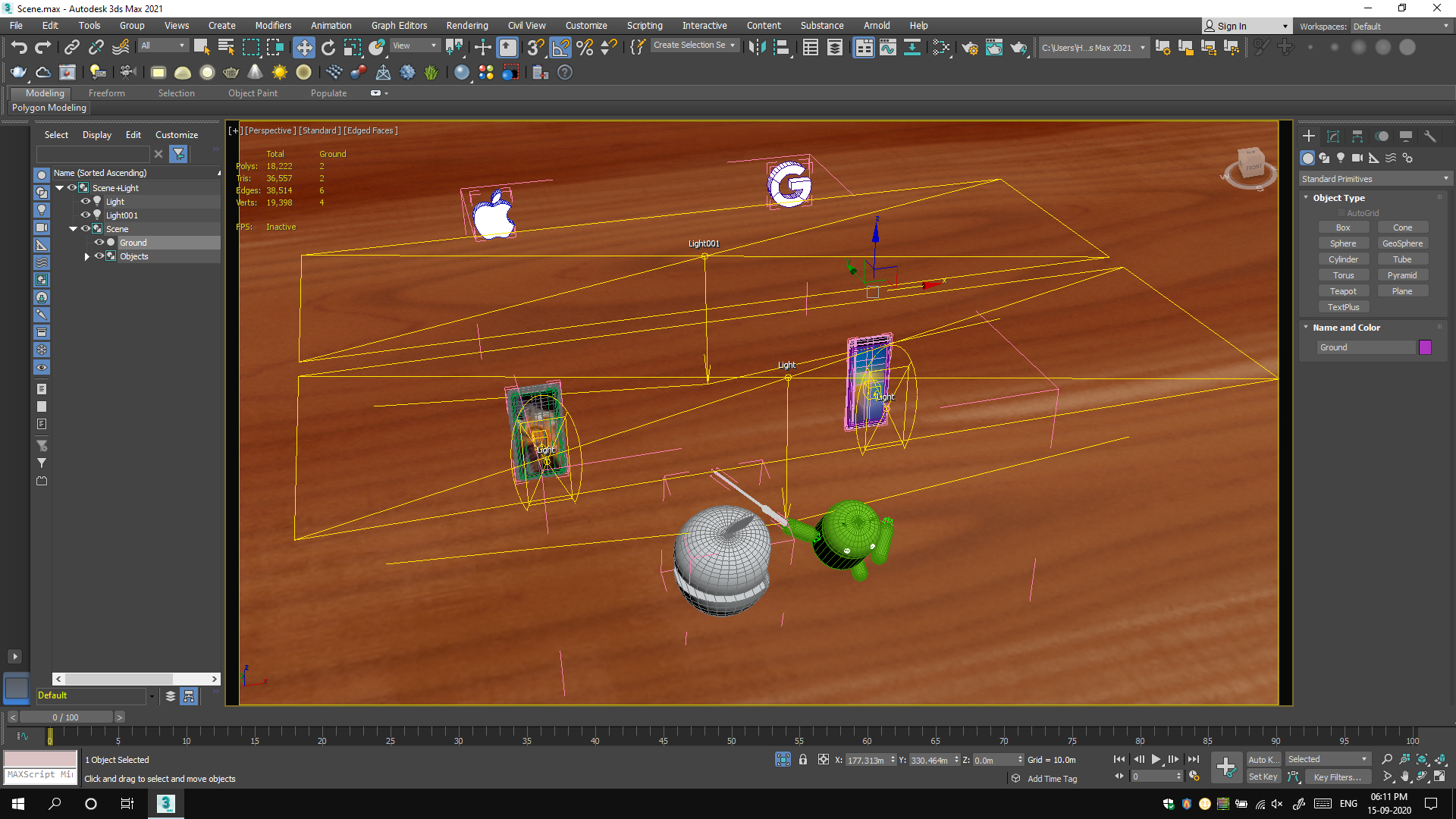
Task: Open Create Selection Set dropdown
Action: [694, 45]
